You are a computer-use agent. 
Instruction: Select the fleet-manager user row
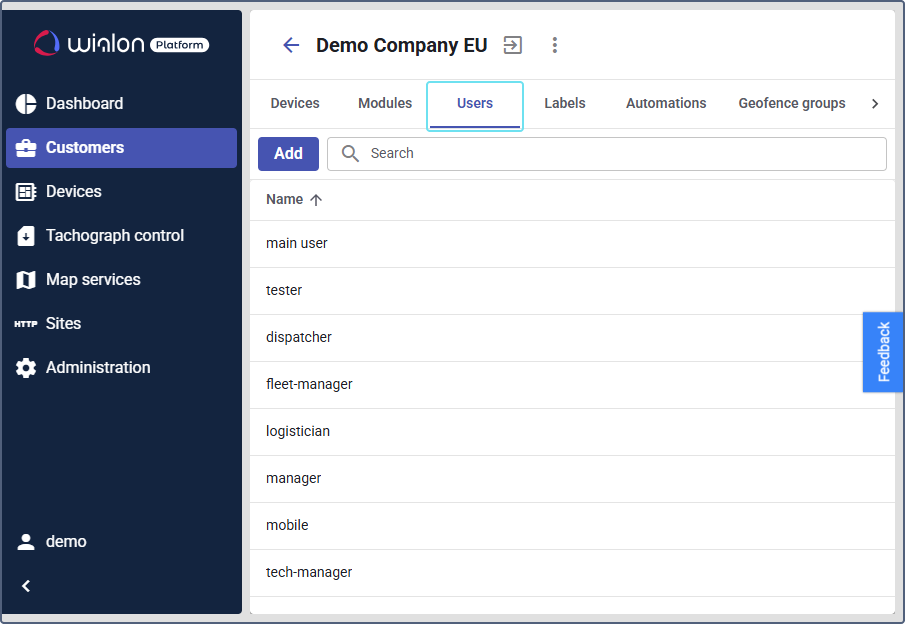(309, 384)
